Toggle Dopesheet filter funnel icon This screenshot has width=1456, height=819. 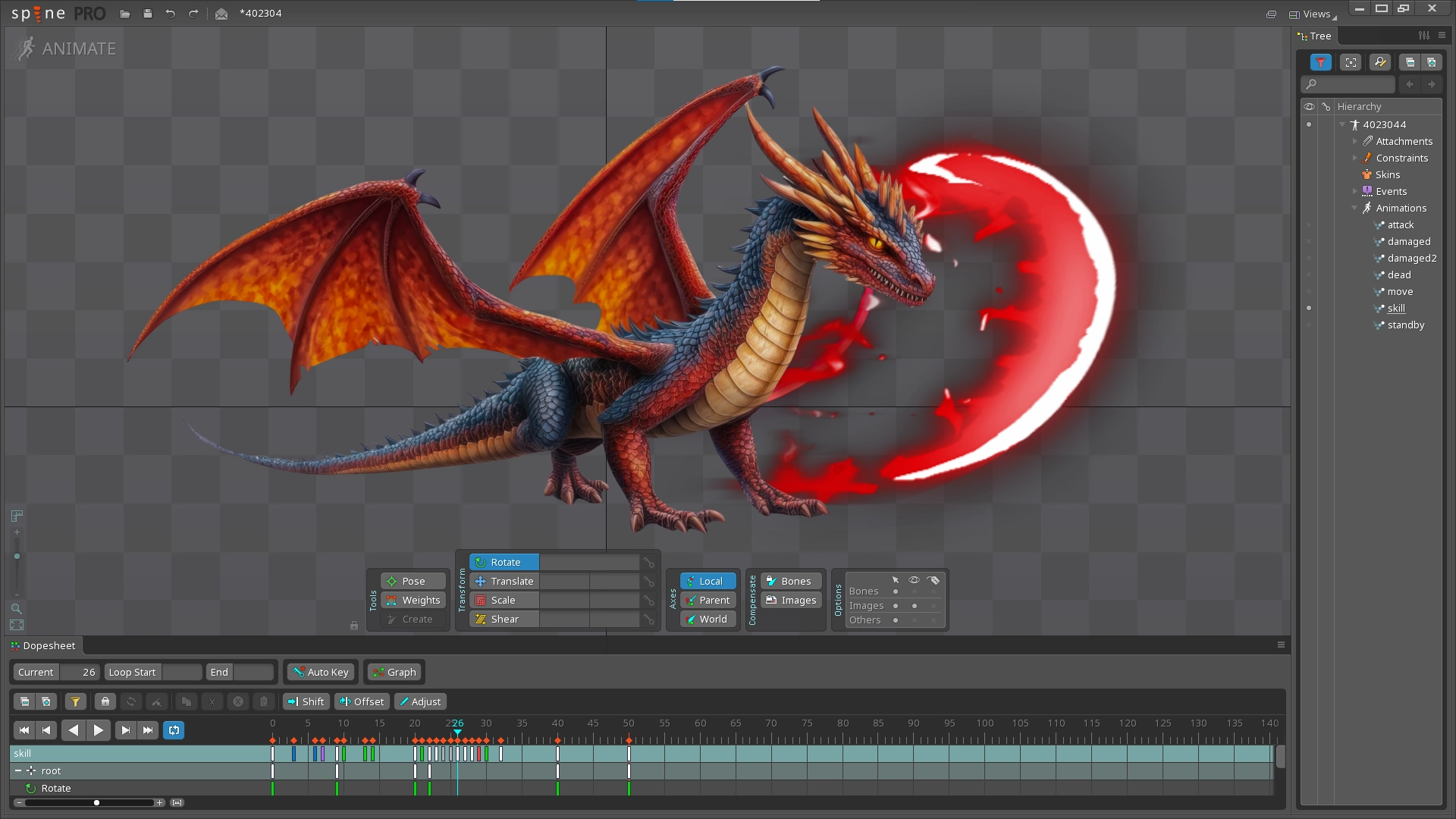click(75, 701)
